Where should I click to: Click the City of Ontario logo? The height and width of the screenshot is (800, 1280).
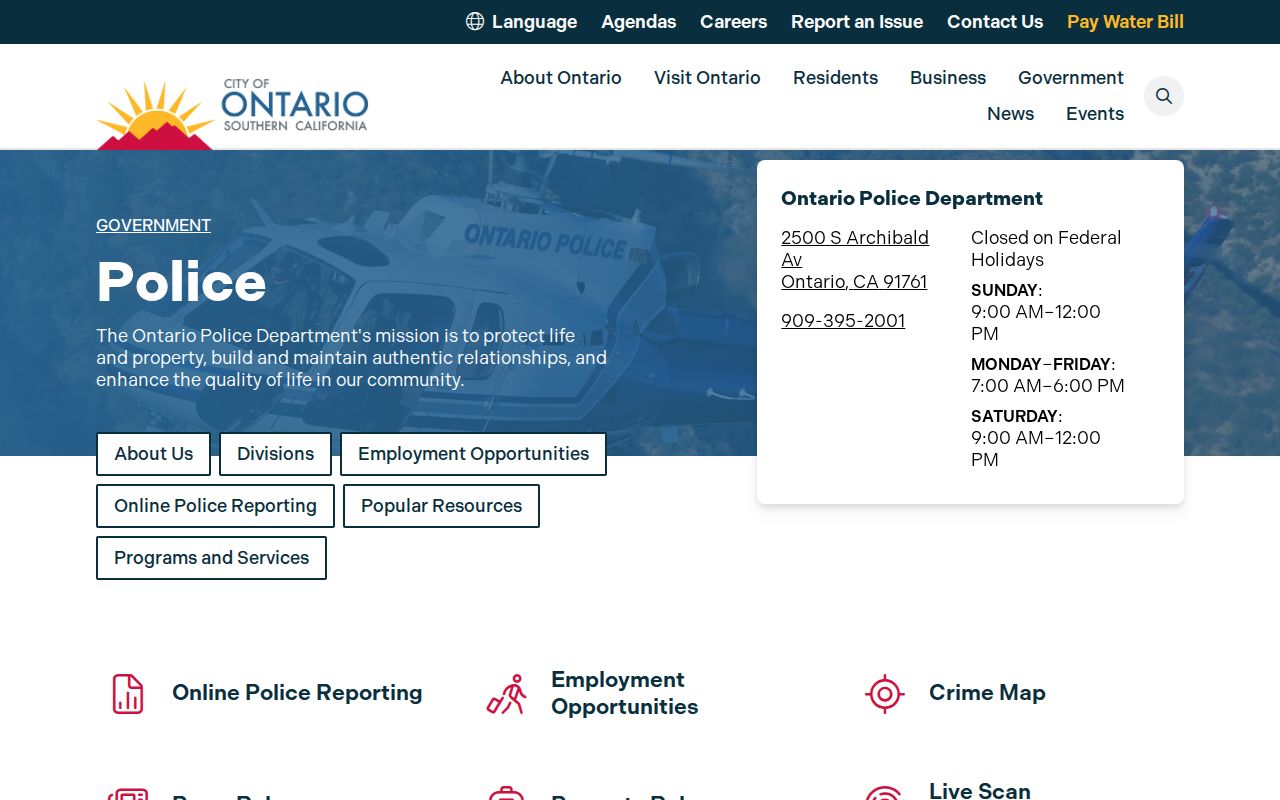click(233, 114)
